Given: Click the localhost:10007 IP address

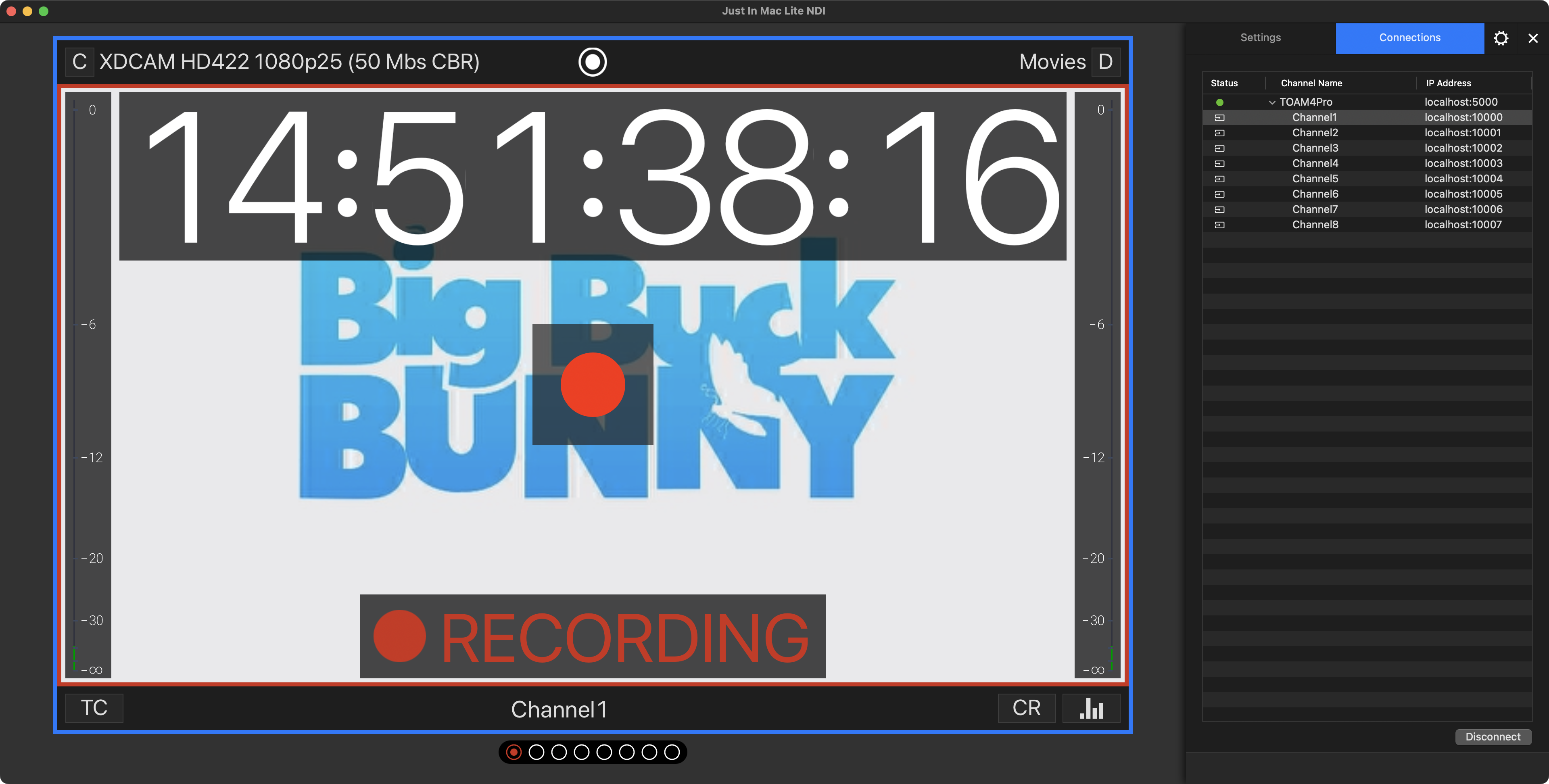Looking at the screenshot, I should [x=1463, y=225].
